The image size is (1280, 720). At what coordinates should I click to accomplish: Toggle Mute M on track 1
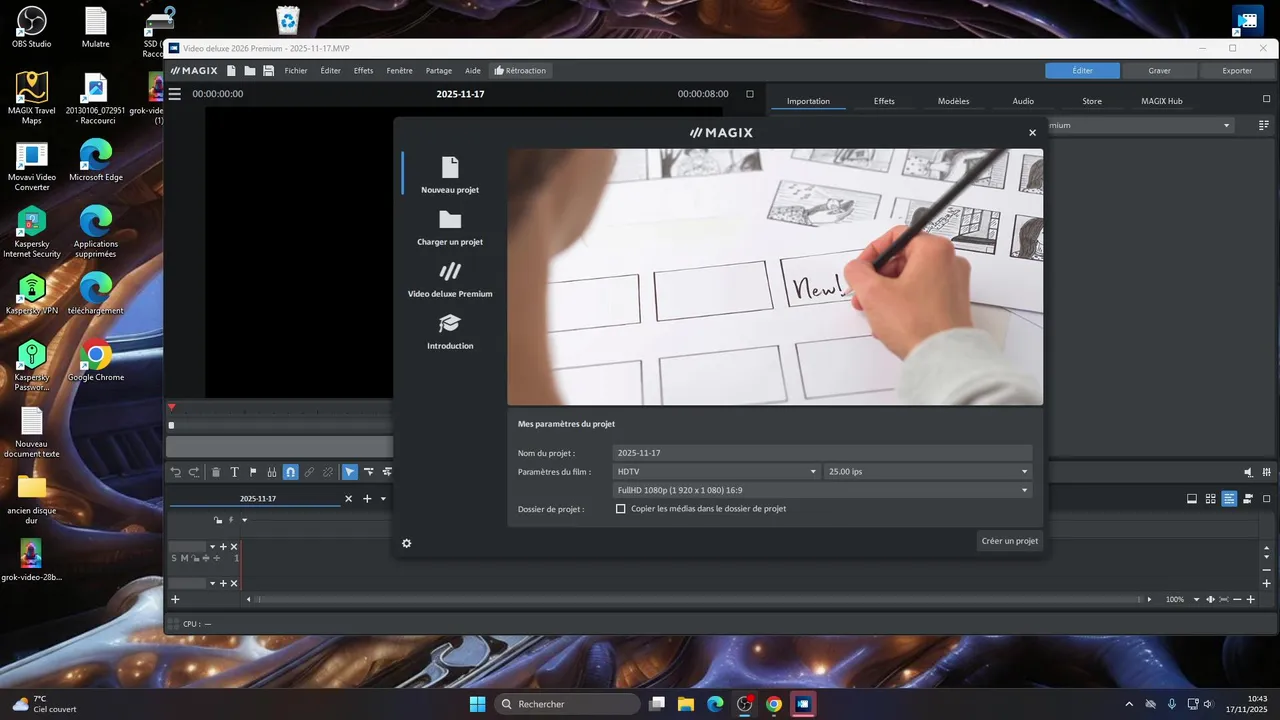184,558
